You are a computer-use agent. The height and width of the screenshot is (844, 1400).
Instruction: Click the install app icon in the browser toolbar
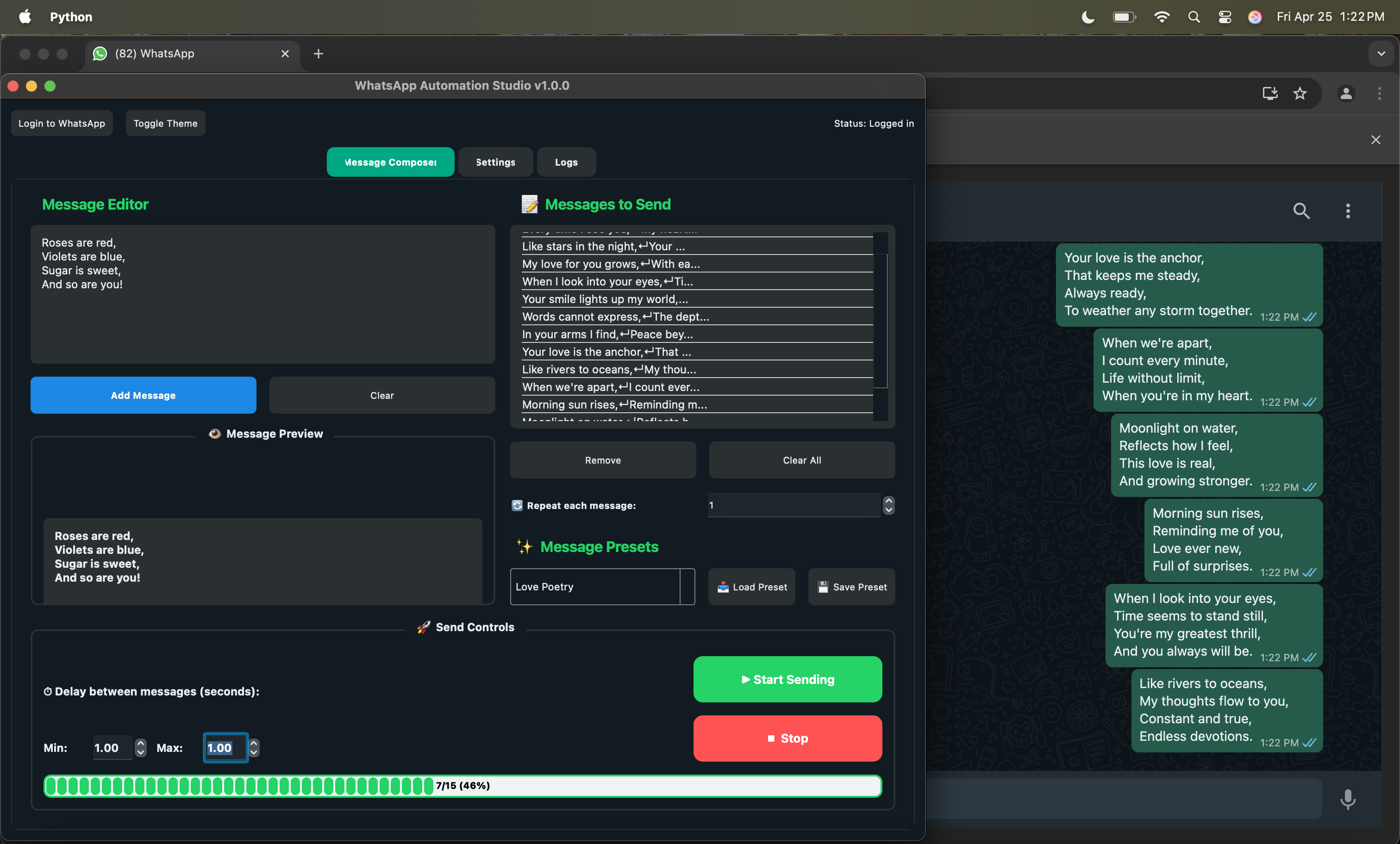pyautogui.click(x=1270, y=94)
